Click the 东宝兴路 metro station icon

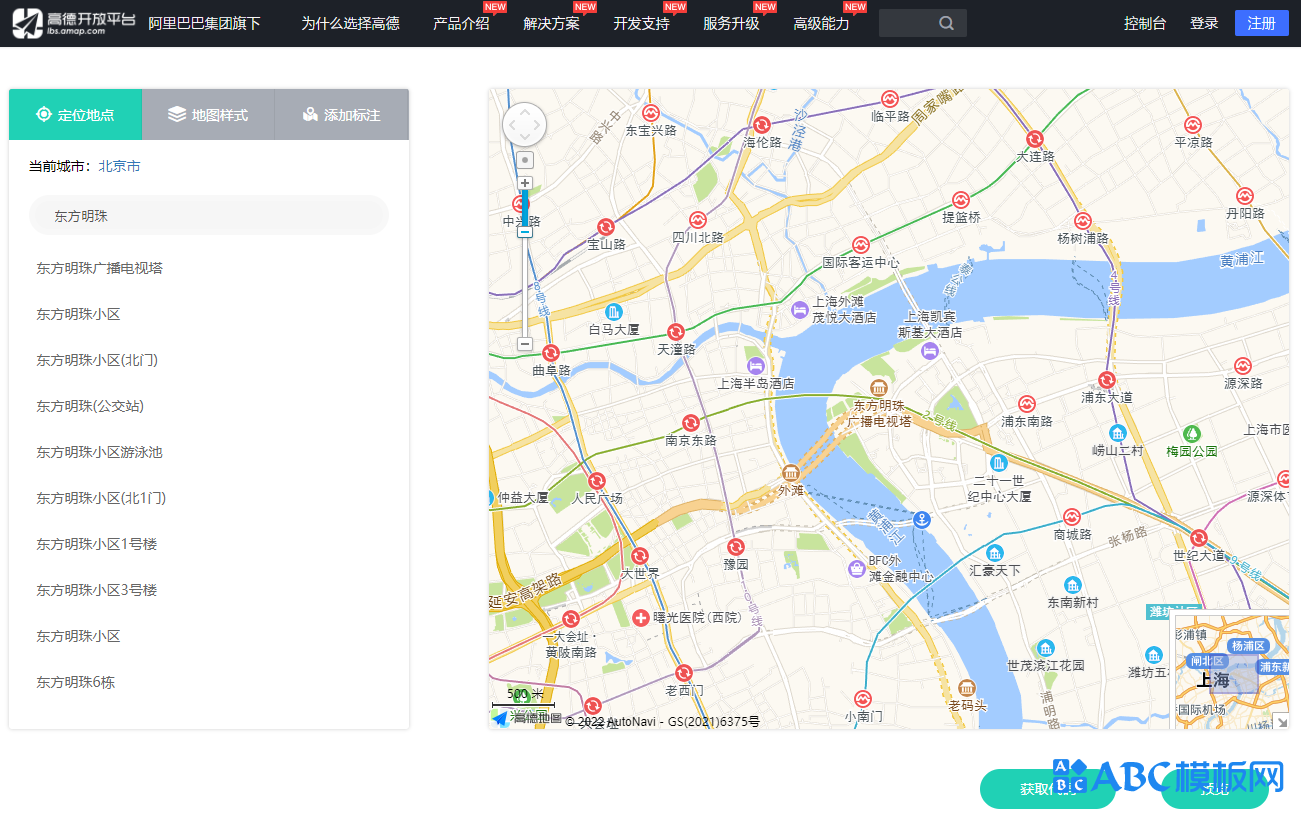[x=651, y=113]
